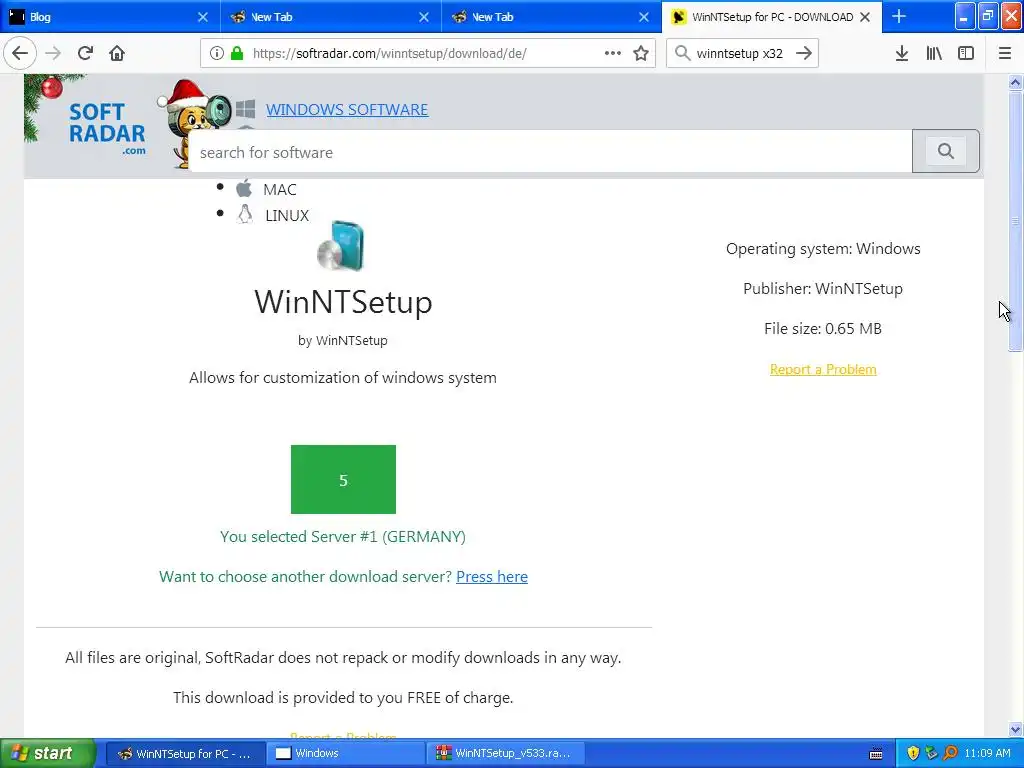The width and height of the screenshot is (1024, 768).
Task: Click the forward navigation arrow
Action: (53, 53)
